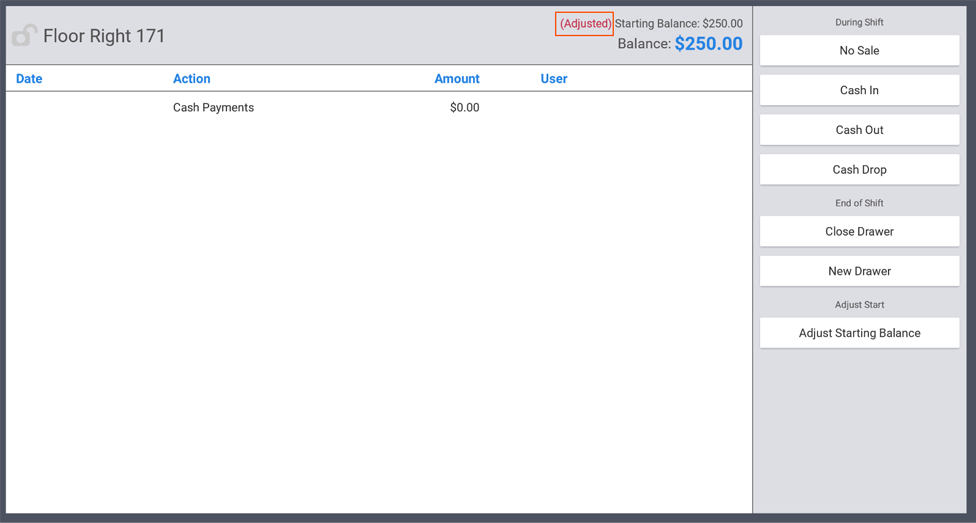Screen dimensions: 976x523
Task: Sort by the Amount column header
Action: [456, 79]
